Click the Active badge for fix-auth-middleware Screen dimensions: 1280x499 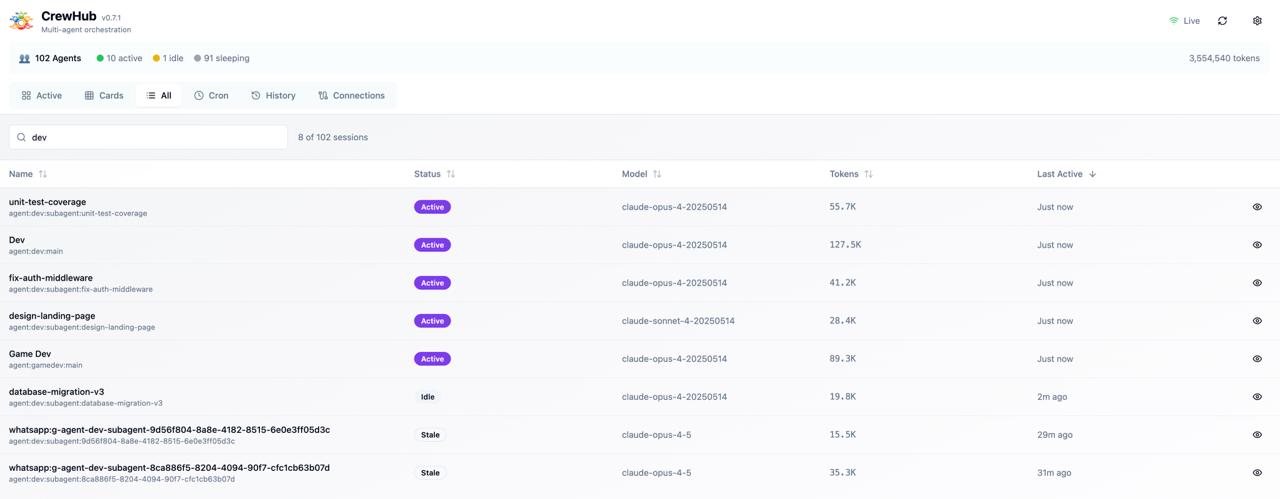coord(432,283)
